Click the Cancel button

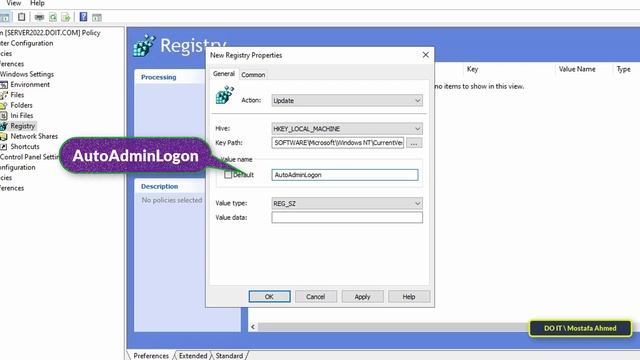(316, 297)
